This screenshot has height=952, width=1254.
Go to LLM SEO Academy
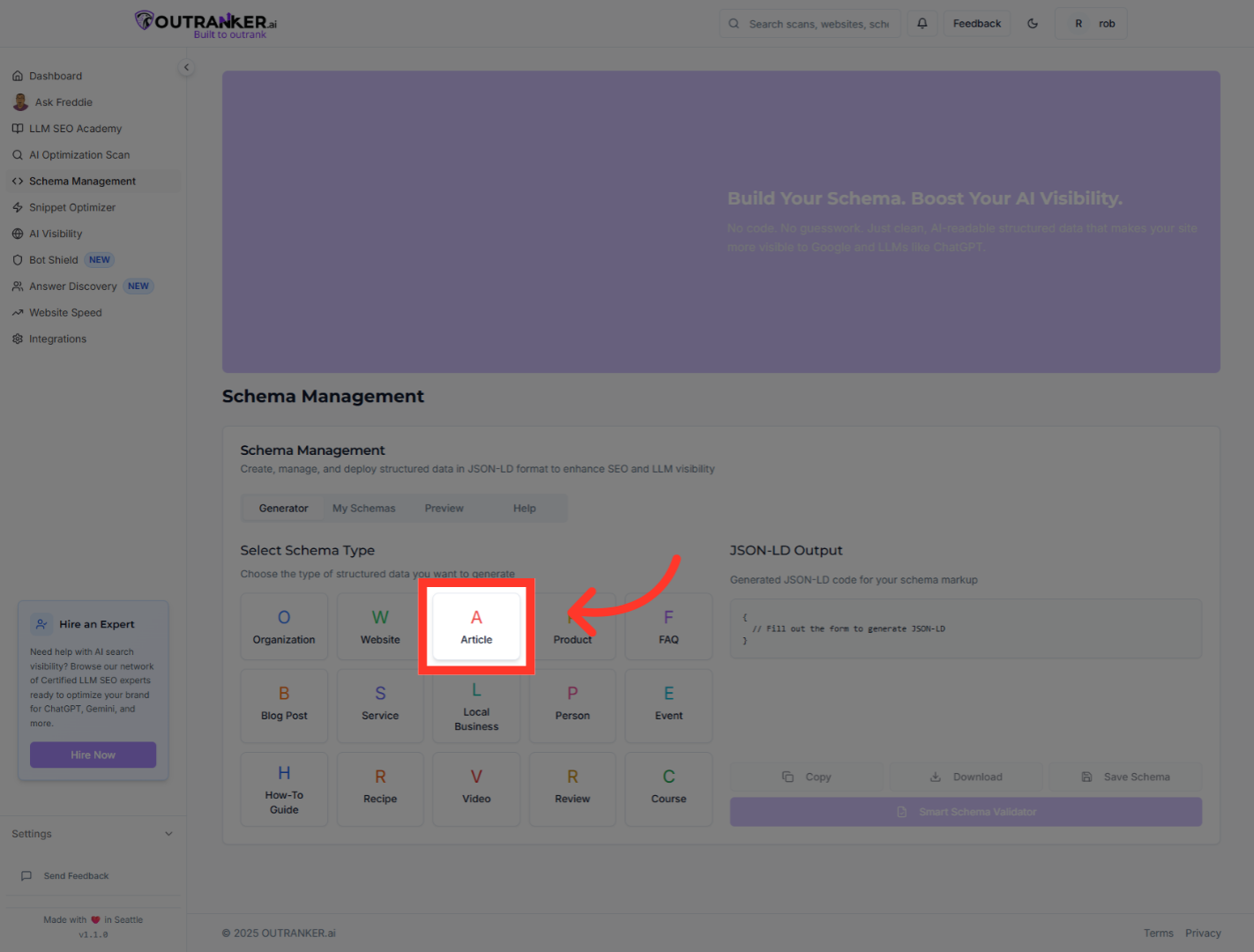click(x=75, y=129)
